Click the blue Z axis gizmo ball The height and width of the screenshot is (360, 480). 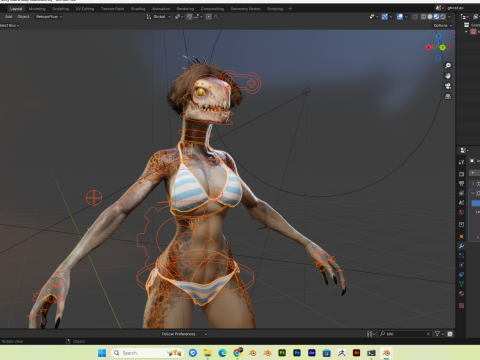[438, 36]
